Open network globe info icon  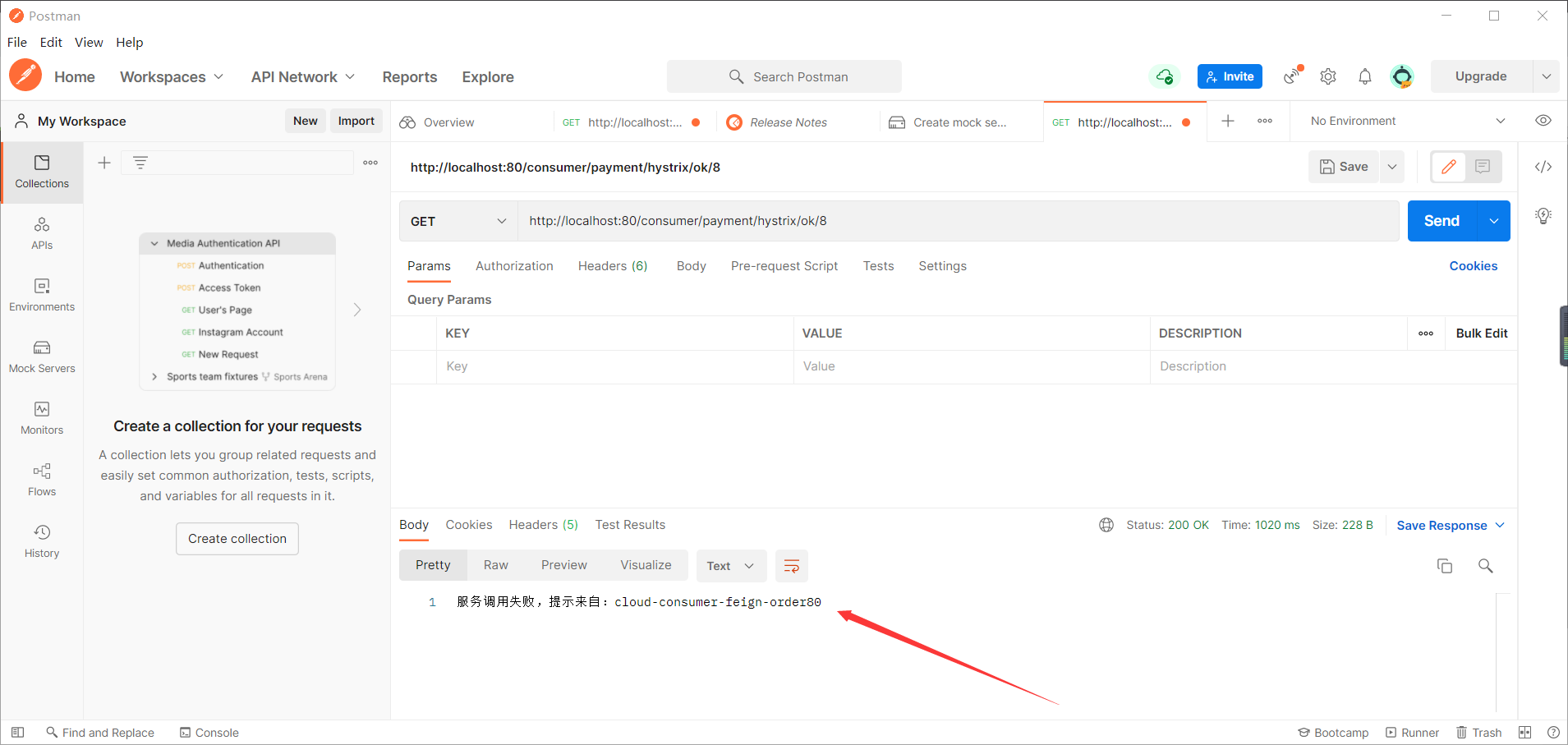(1106, 525)
